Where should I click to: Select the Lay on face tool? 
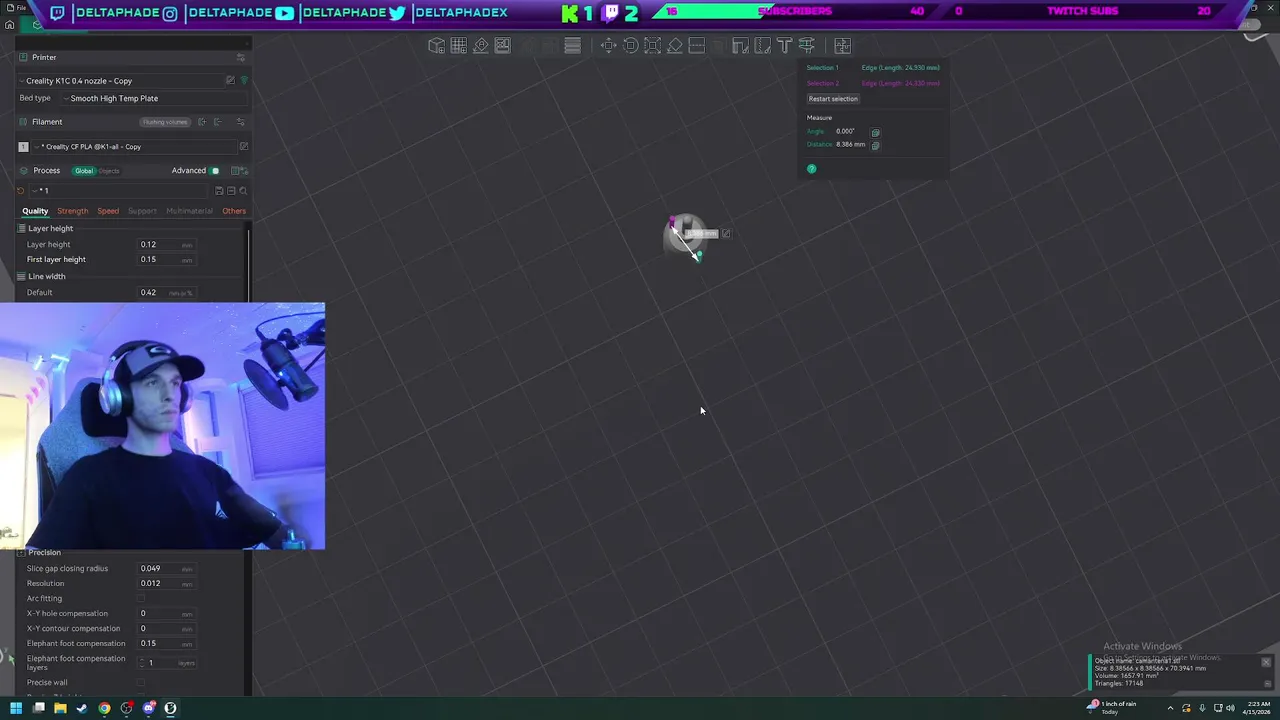pyautogui.click(x=675, y=46)
